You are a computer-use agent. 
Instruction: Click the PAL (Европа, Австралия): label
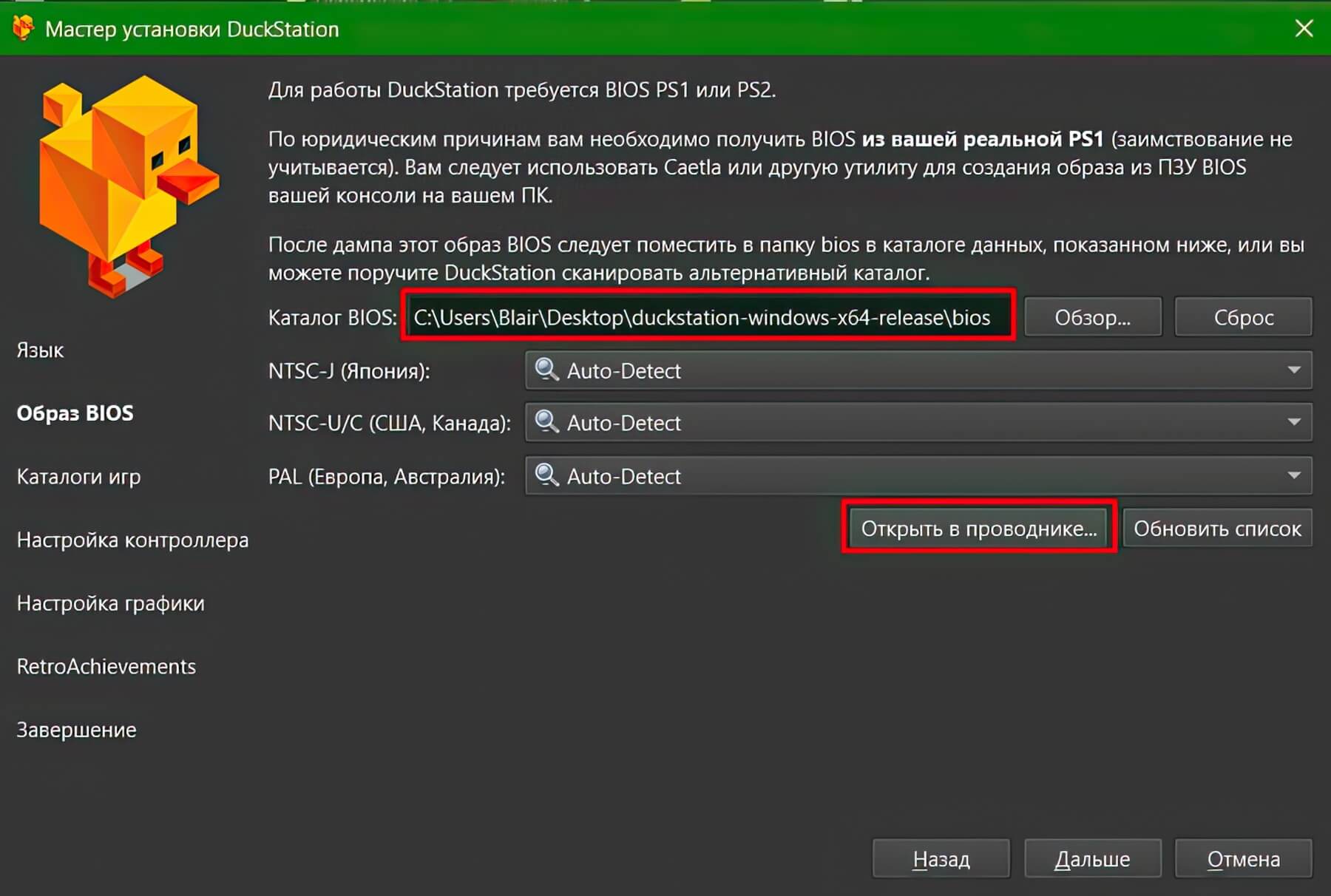pos(387,476)
